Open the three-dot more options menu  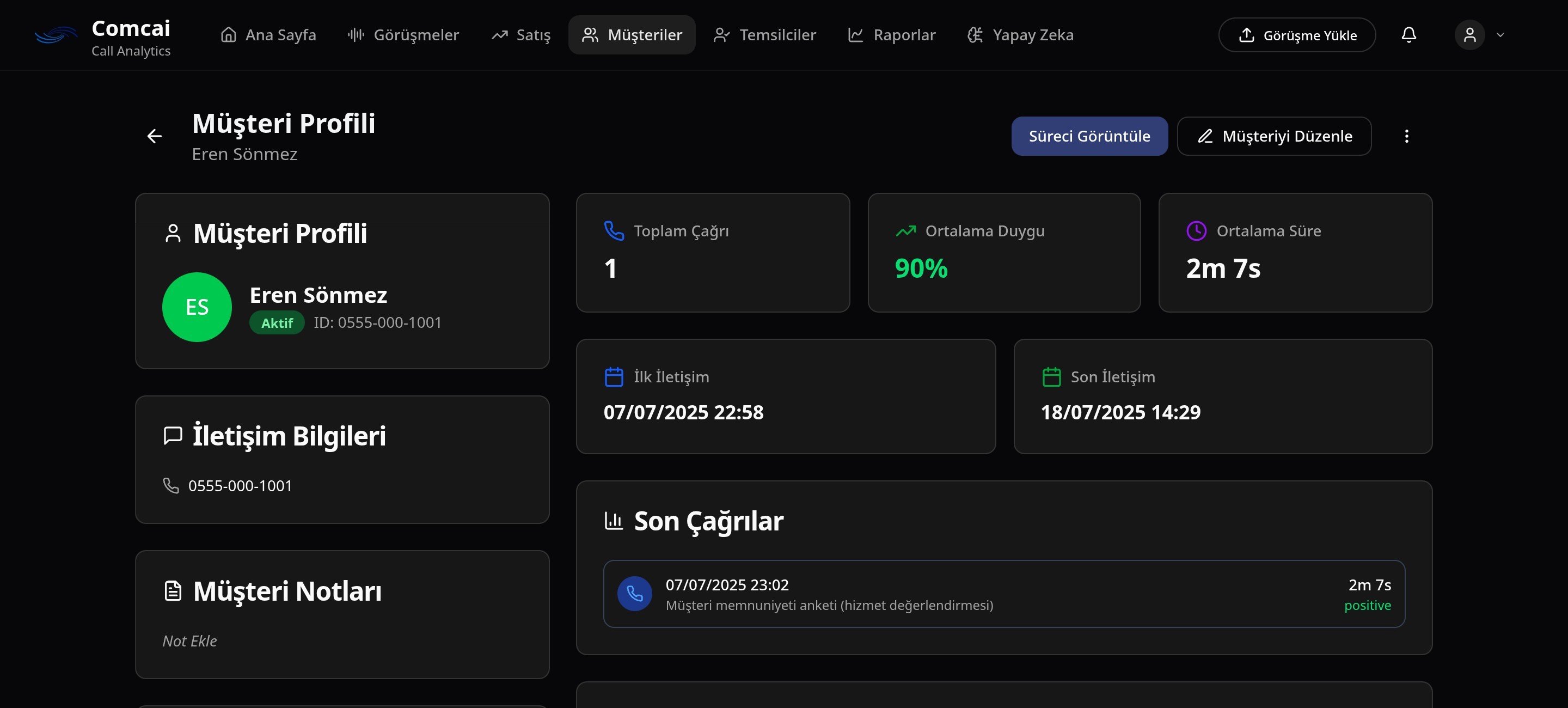pos(1406,136)
